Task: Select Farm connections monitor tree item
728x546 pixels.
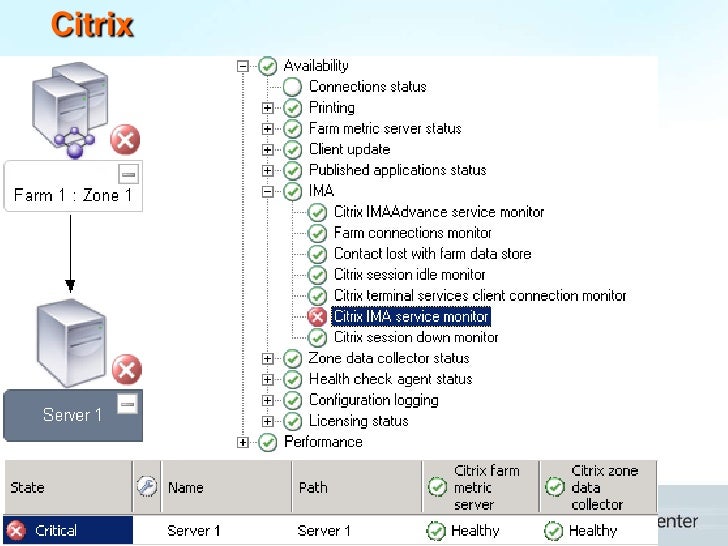Action: [x=413, y=233]
